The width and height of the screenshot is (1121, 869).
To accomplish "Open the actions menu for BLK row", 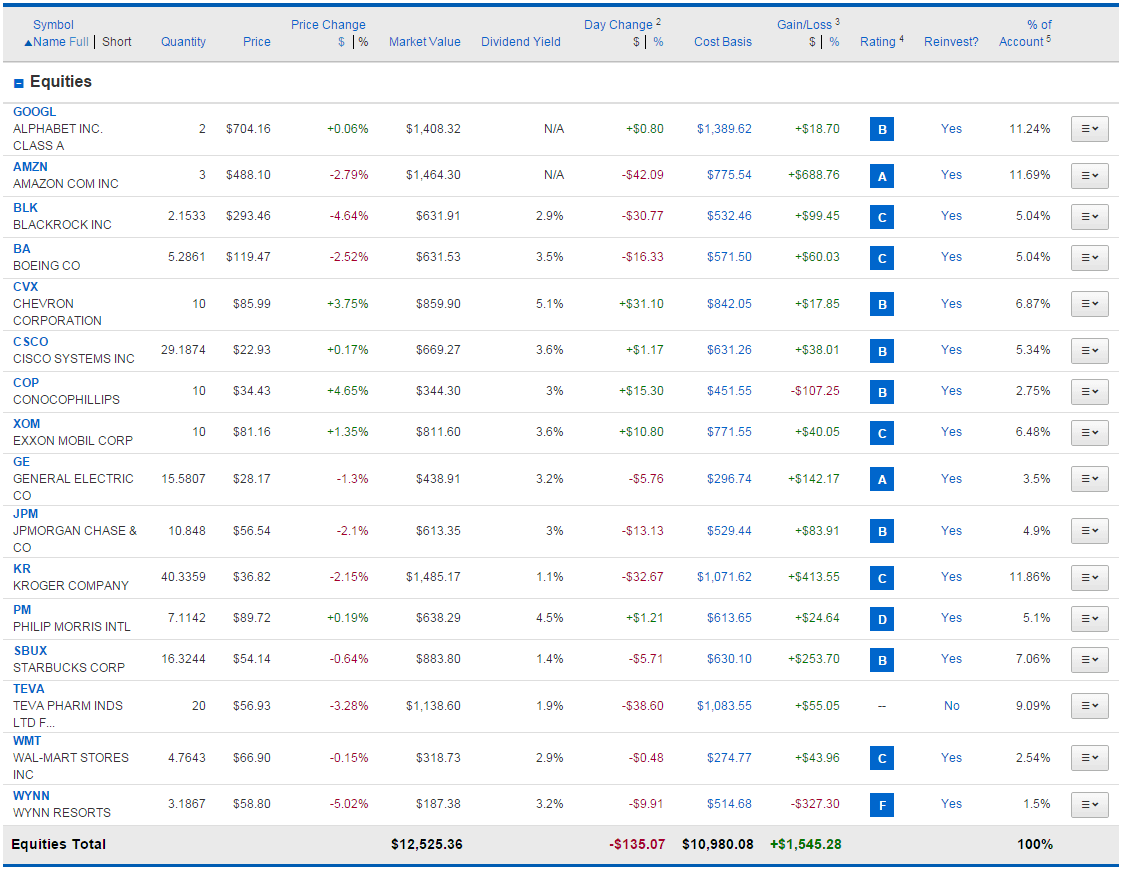I will (x=1090, y=217).
